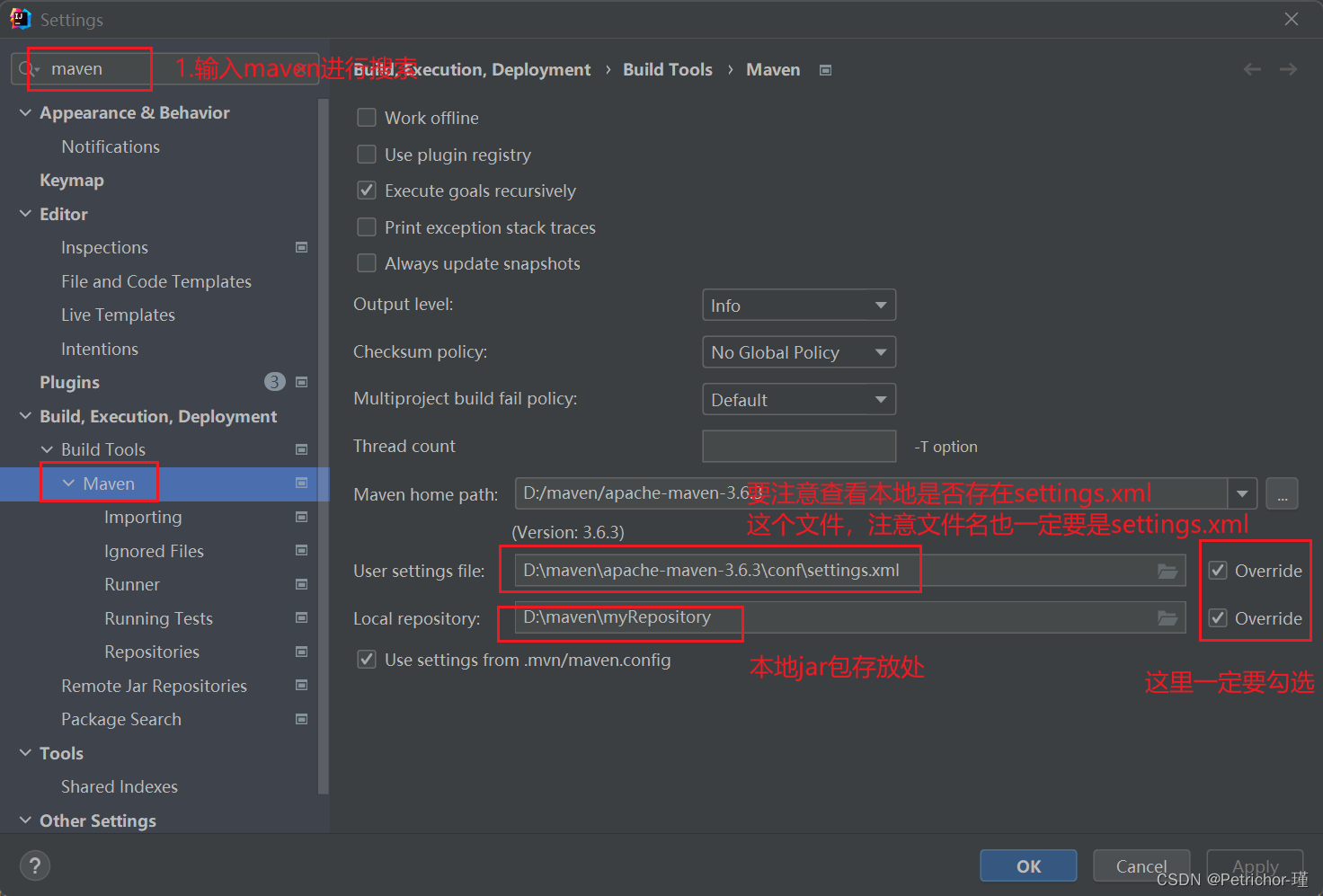1323x896 pixels.
Task: Browse folder for Local repository
Action: (x=1168, y=618)
